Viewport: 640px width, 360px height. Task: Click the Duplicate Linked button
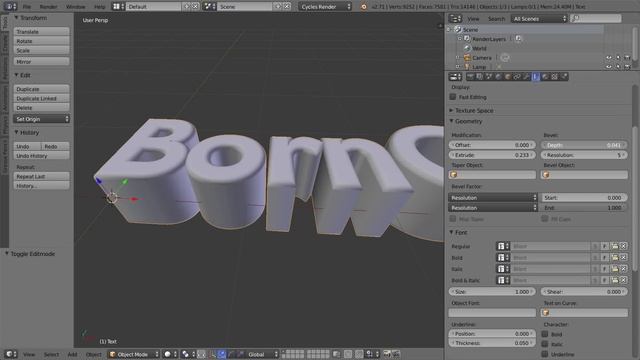click(x=41, y=98)
